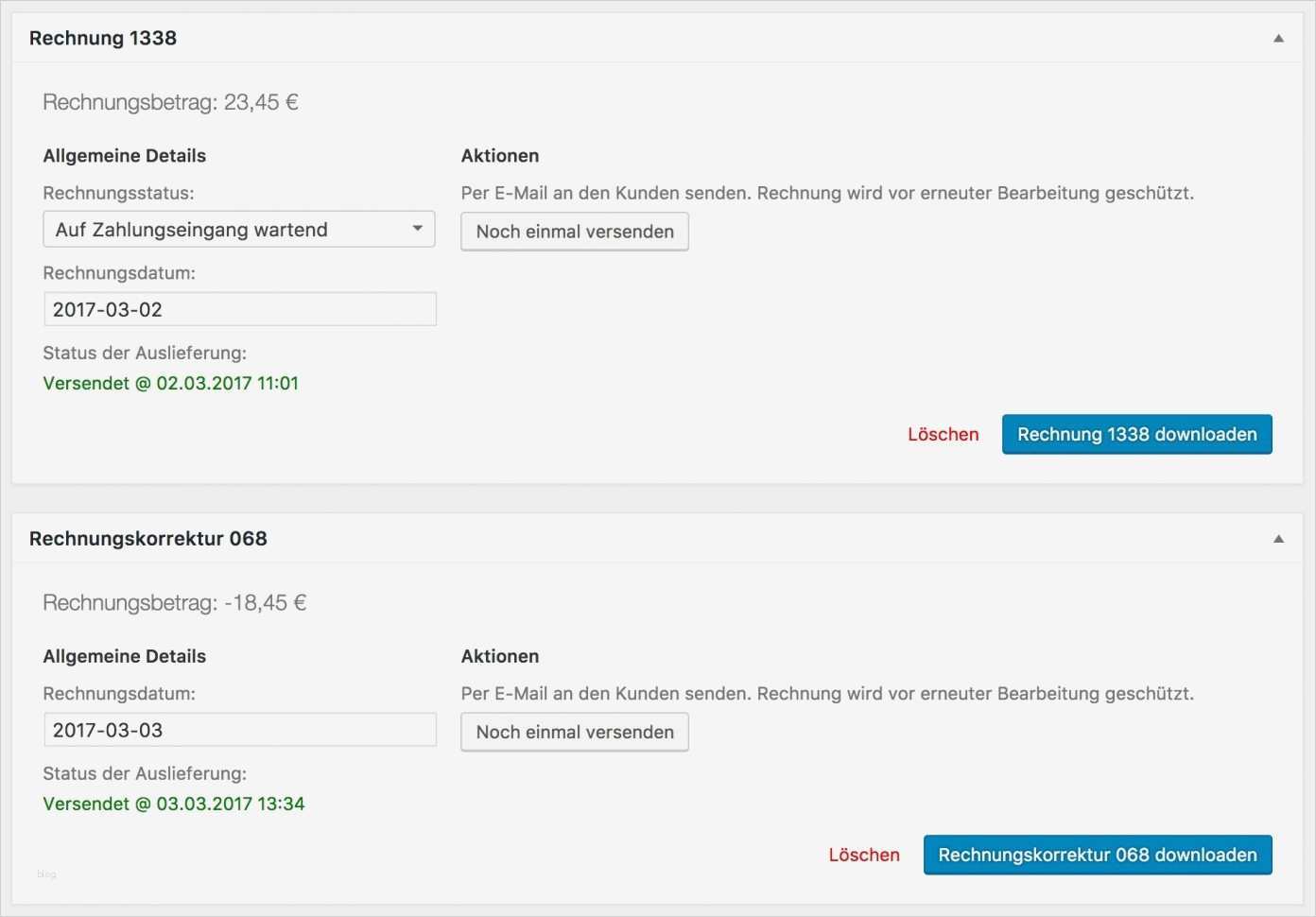Click the "Rechnung 1338" panel header
The width and height of the screenshot is (1316, 917).
click(x=102, y=38)
